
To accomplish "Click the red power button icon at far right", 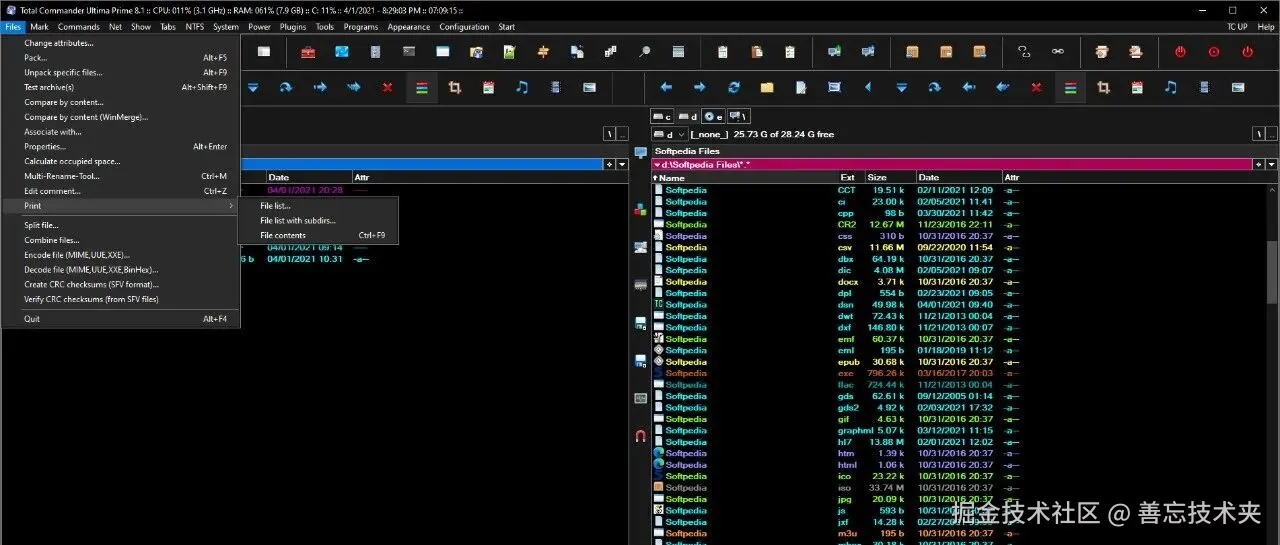I will [x=1247, y=51].
